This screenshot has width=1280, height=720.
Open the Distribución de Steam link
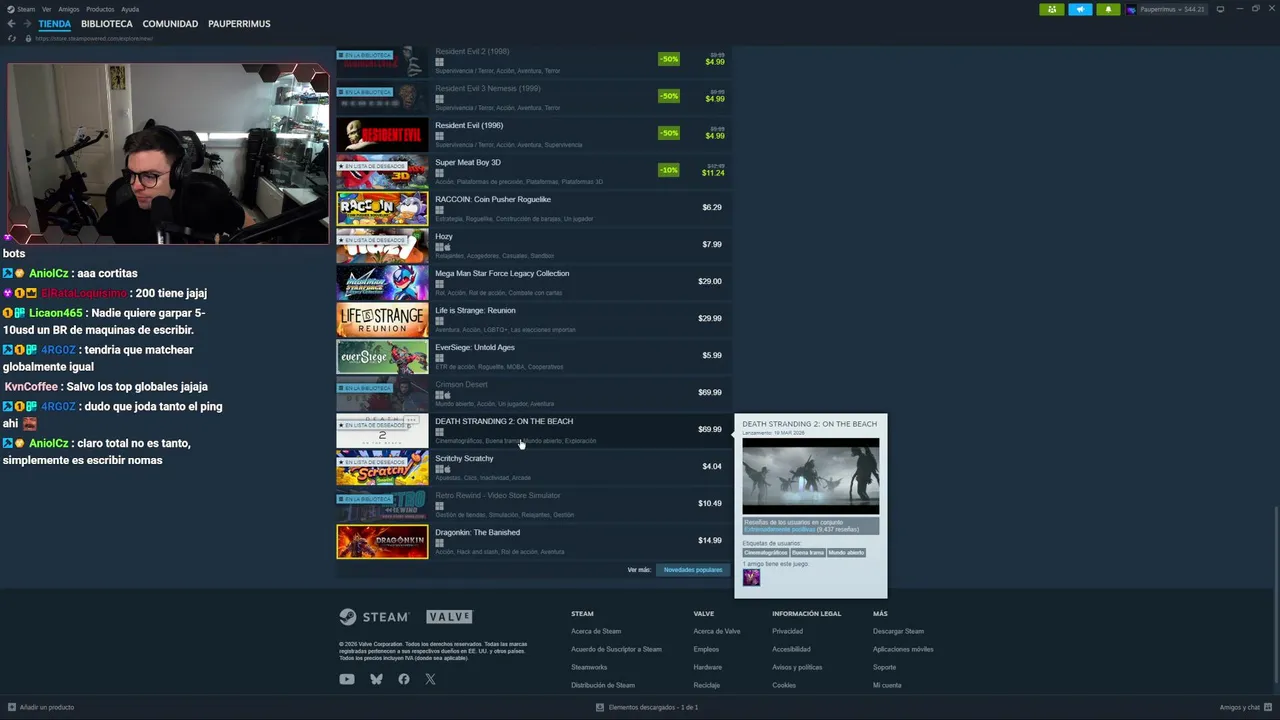(603, 685)
